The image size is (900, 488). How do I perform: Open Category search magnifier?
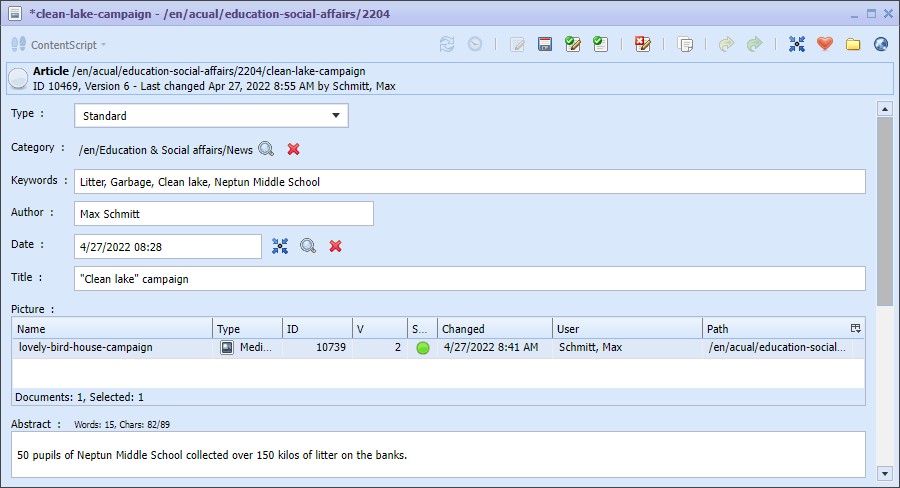(266, 149)
